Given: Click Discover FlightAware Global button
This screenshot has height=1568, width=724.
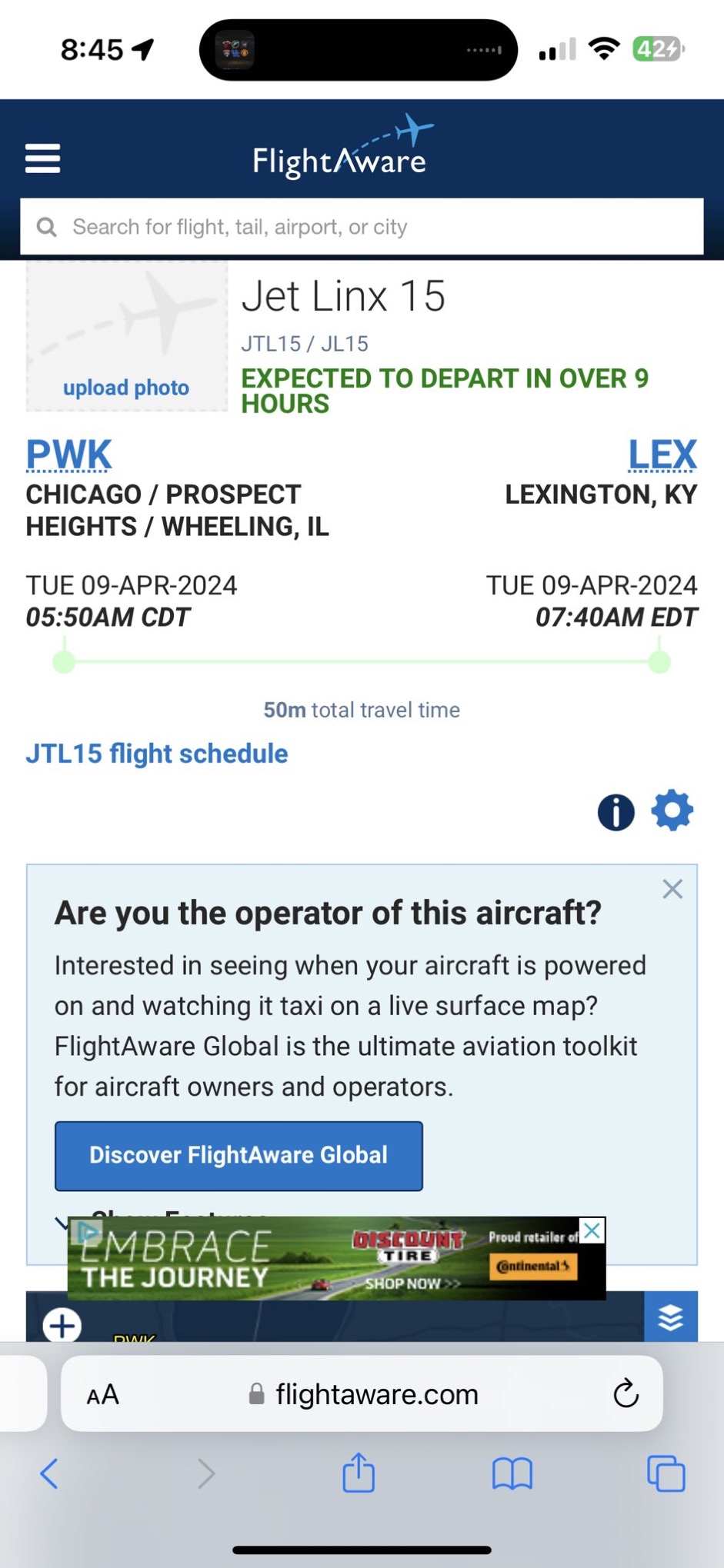Looking at the screenshot, I should point(239,1155).
